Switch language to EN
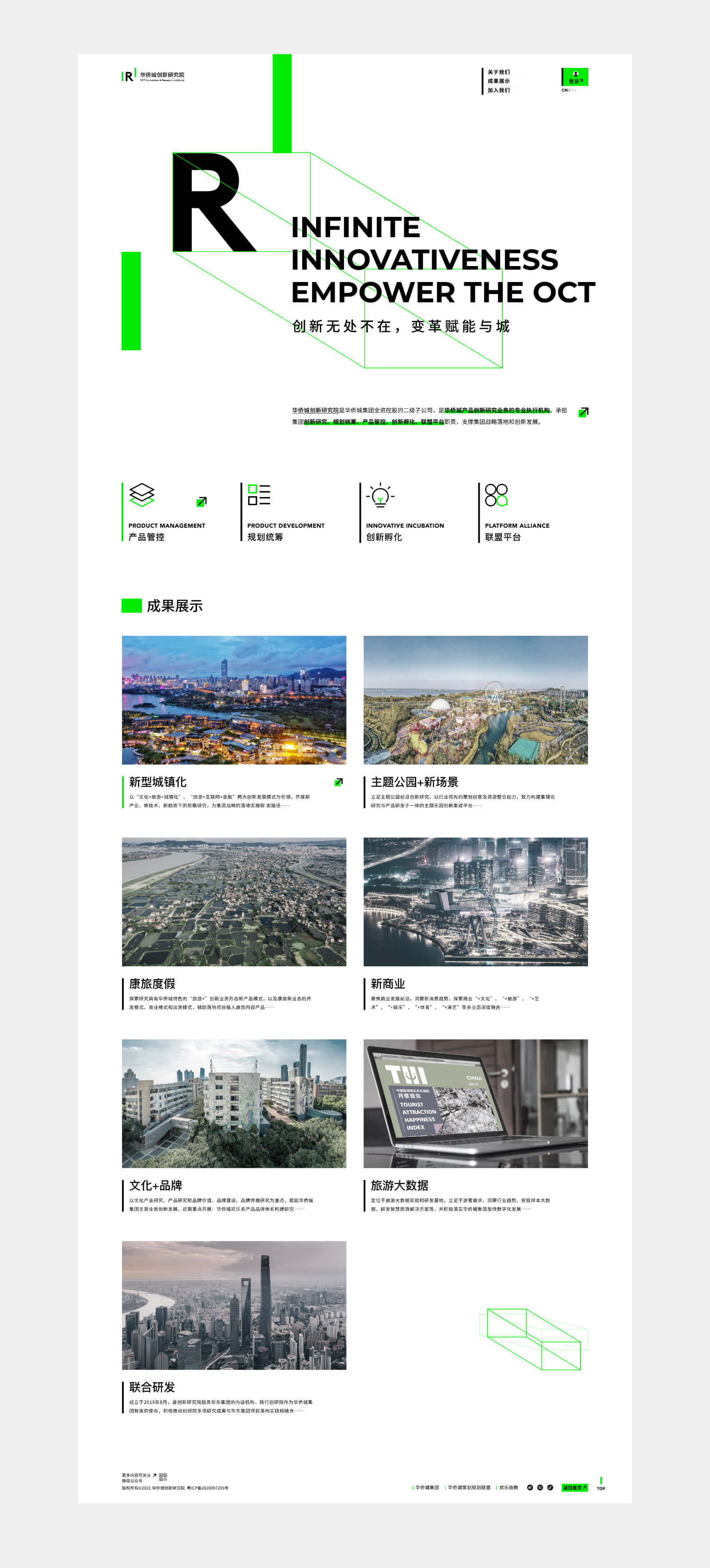This screenshot has height=1568, width=710. coord(573,91)
